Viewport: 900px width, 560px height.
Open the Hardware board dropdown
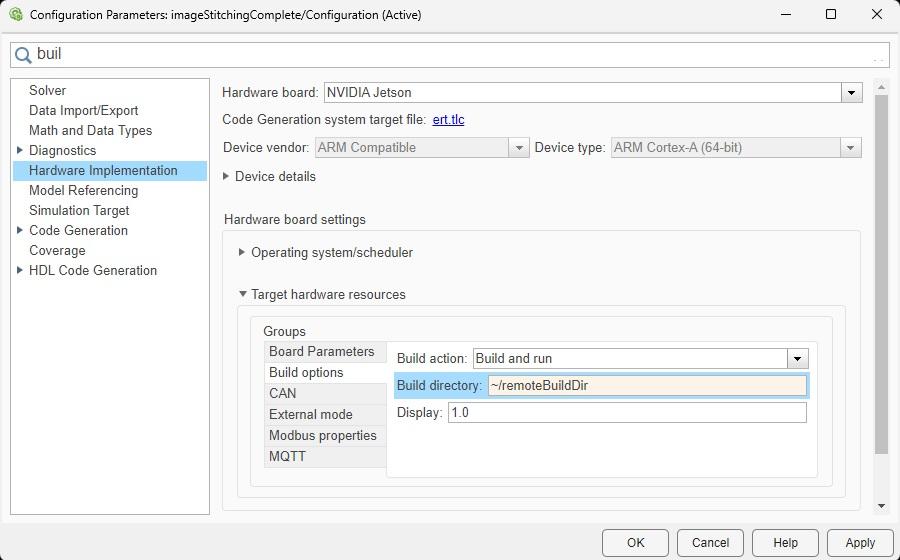tap(851, 92)
